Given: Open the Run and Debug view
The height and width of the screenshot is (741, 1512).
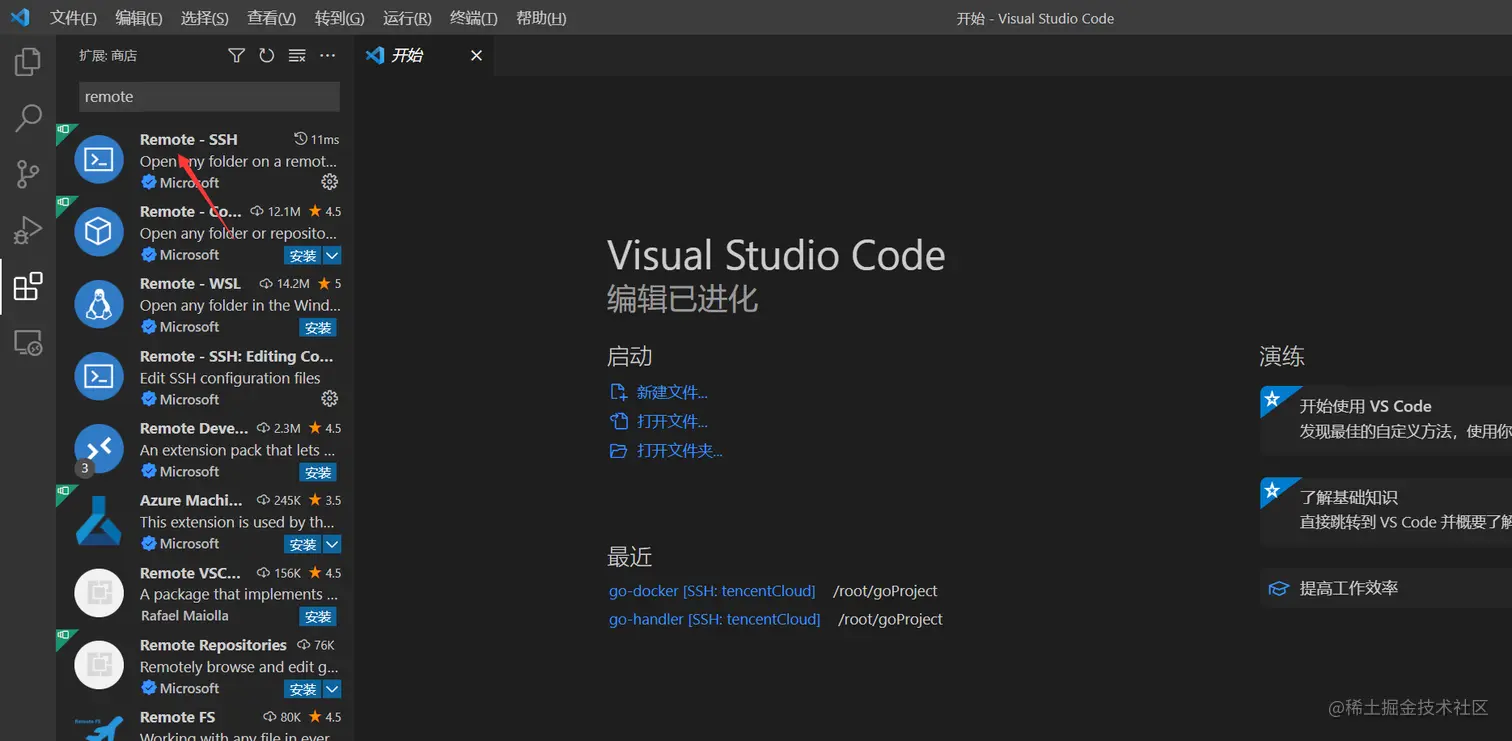Looking at the screenshot, I should pyautogui.click(x=28, y=230).
